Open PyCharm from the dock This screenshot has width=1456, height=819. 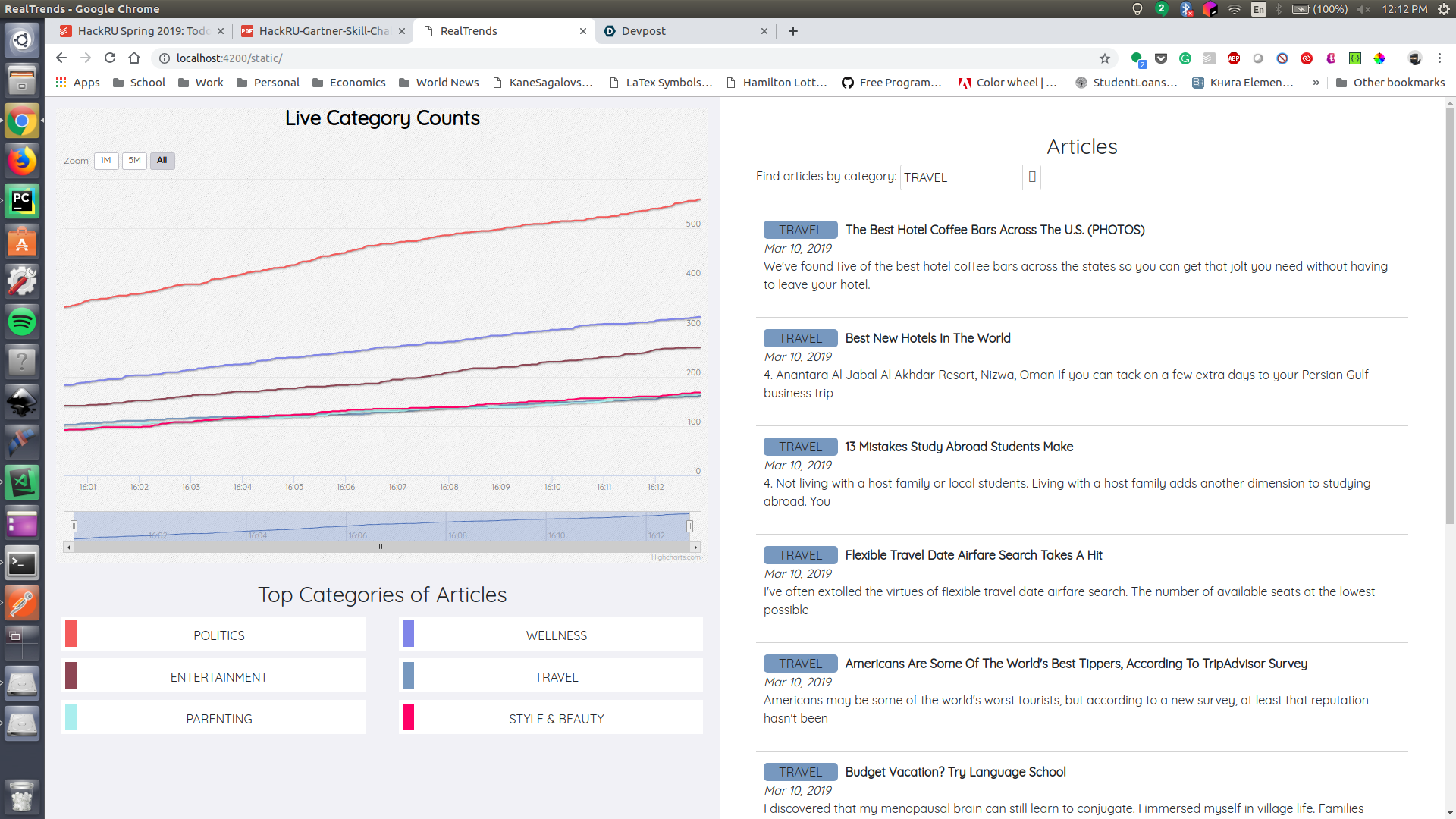[22, 201]
